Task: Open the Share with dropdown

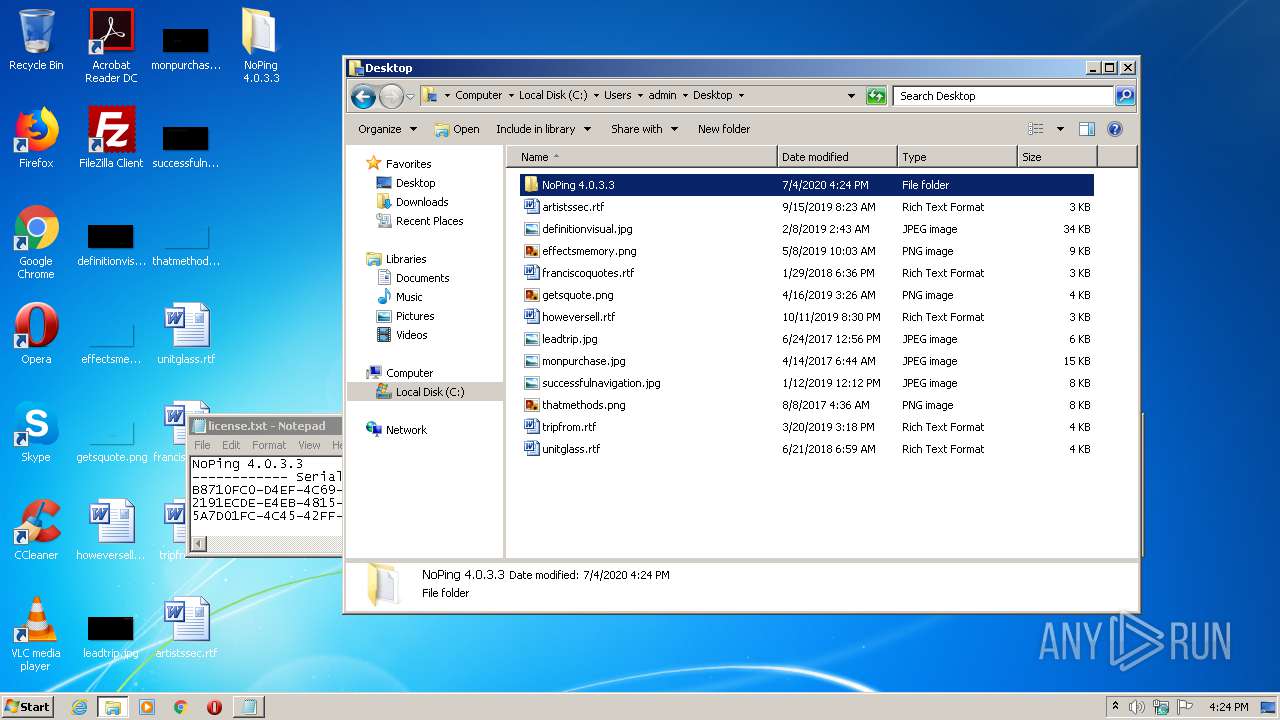Action: (x=644, y=129)
